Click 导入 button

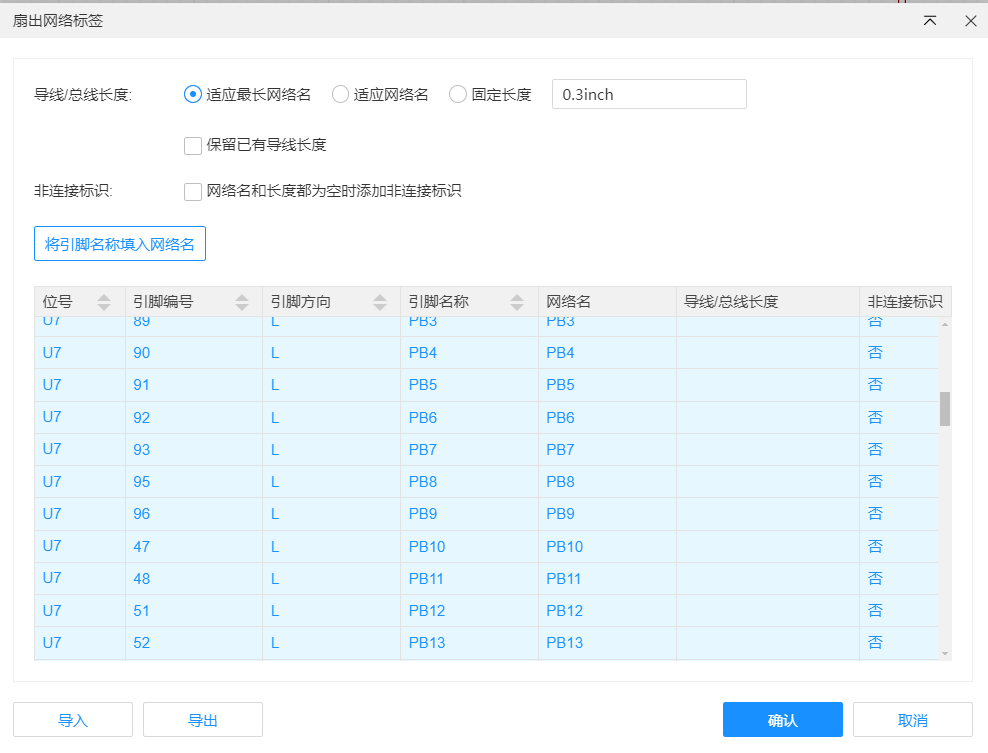tap(73, 720)
